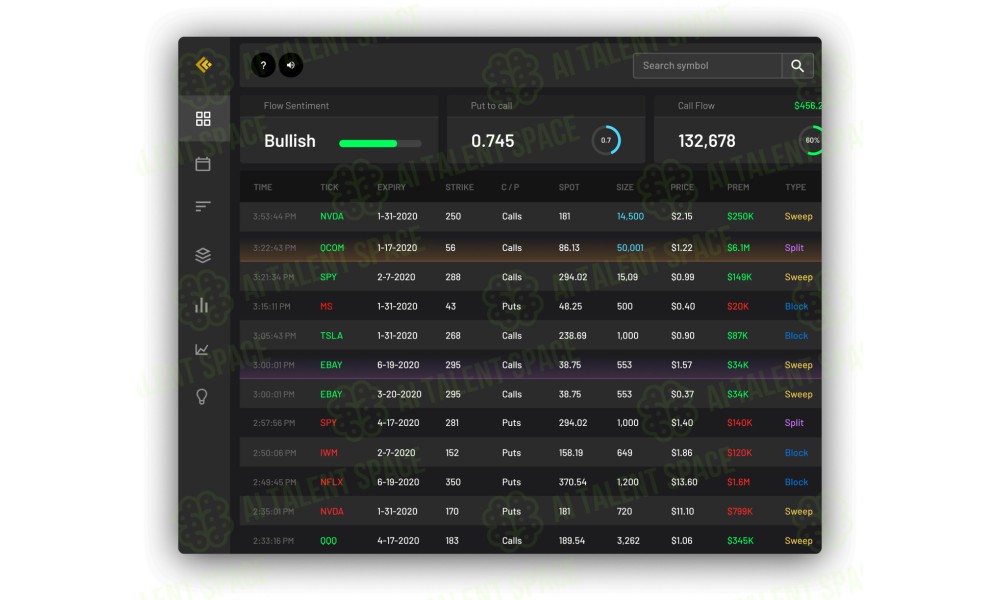Select the "Flow Sentiment" card title
1000x600 pixels.
pyautogui.click(x=296, y=106)
